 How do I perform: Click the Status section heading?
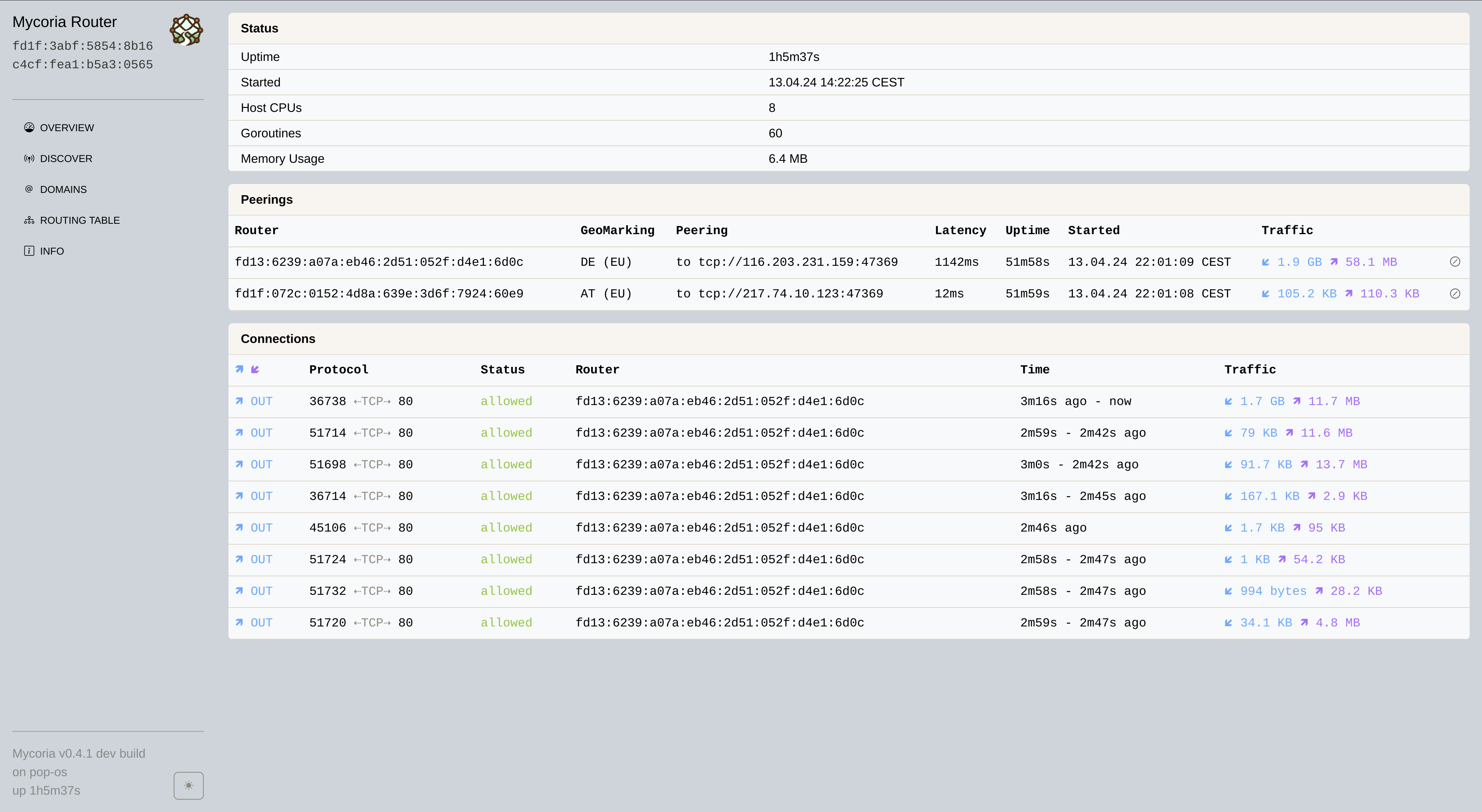[259, 28]
